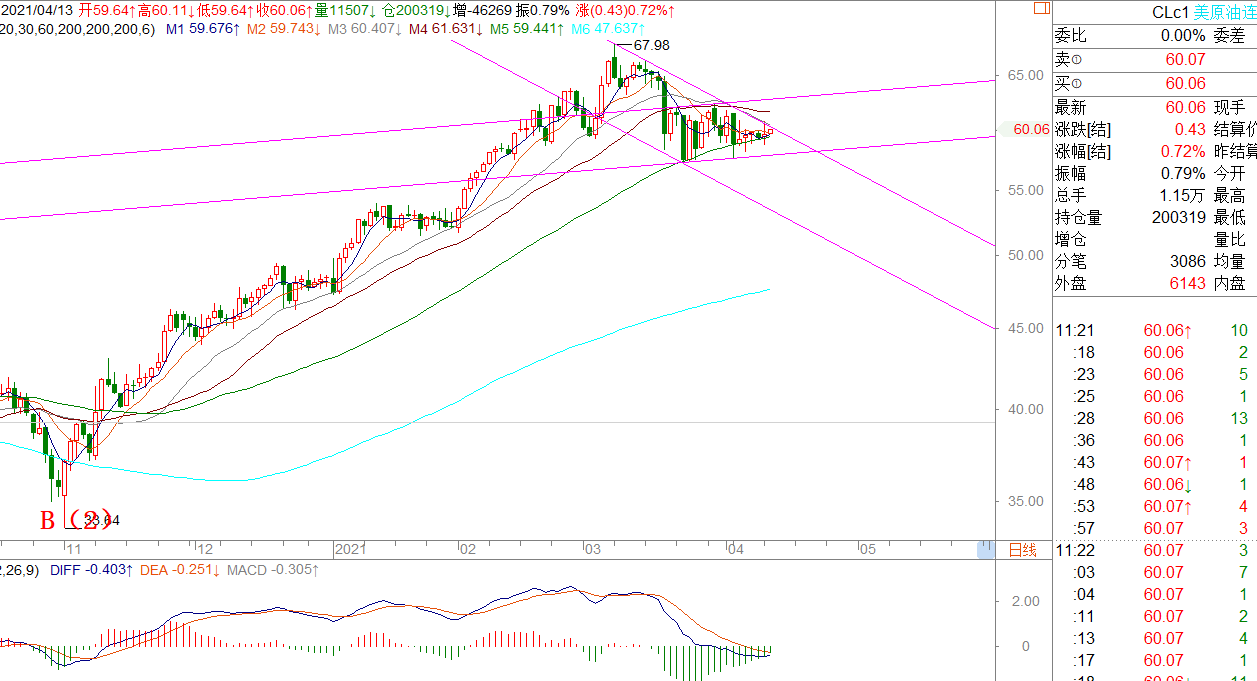Click the 外盘 6143 row
This screenshot has height=681, width=1257.
tap(1154, 284)
